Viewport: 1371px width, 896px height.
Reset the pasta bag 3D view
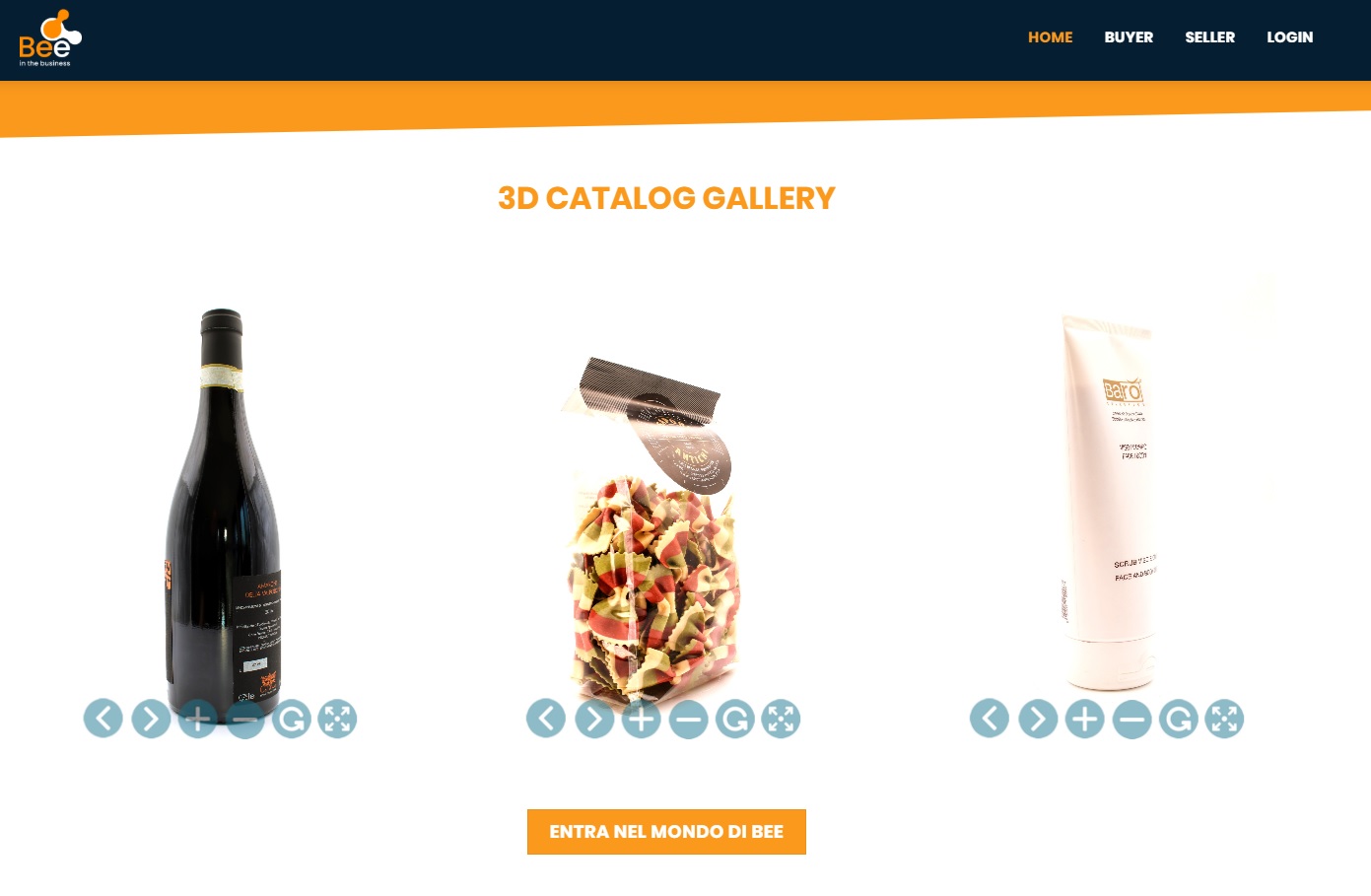point(735,719)
